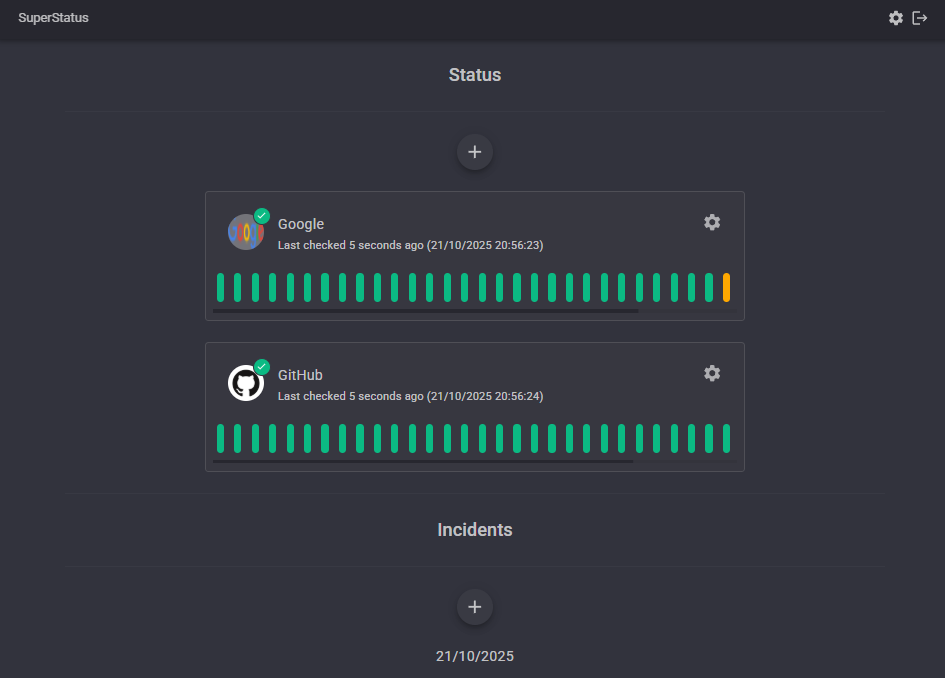Click the scrollbar under Google's uptime bars

pos(425,311)
